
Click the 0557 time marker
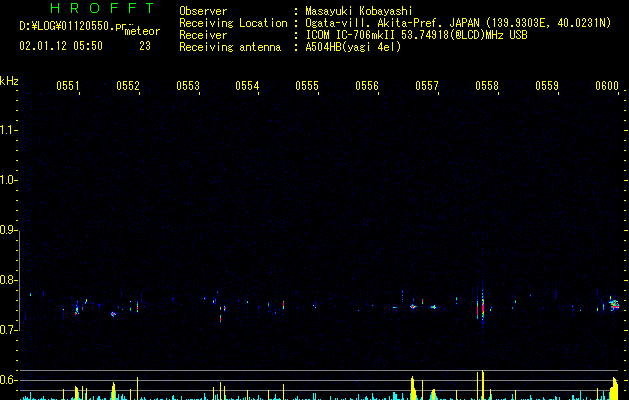tap(427, 86)
